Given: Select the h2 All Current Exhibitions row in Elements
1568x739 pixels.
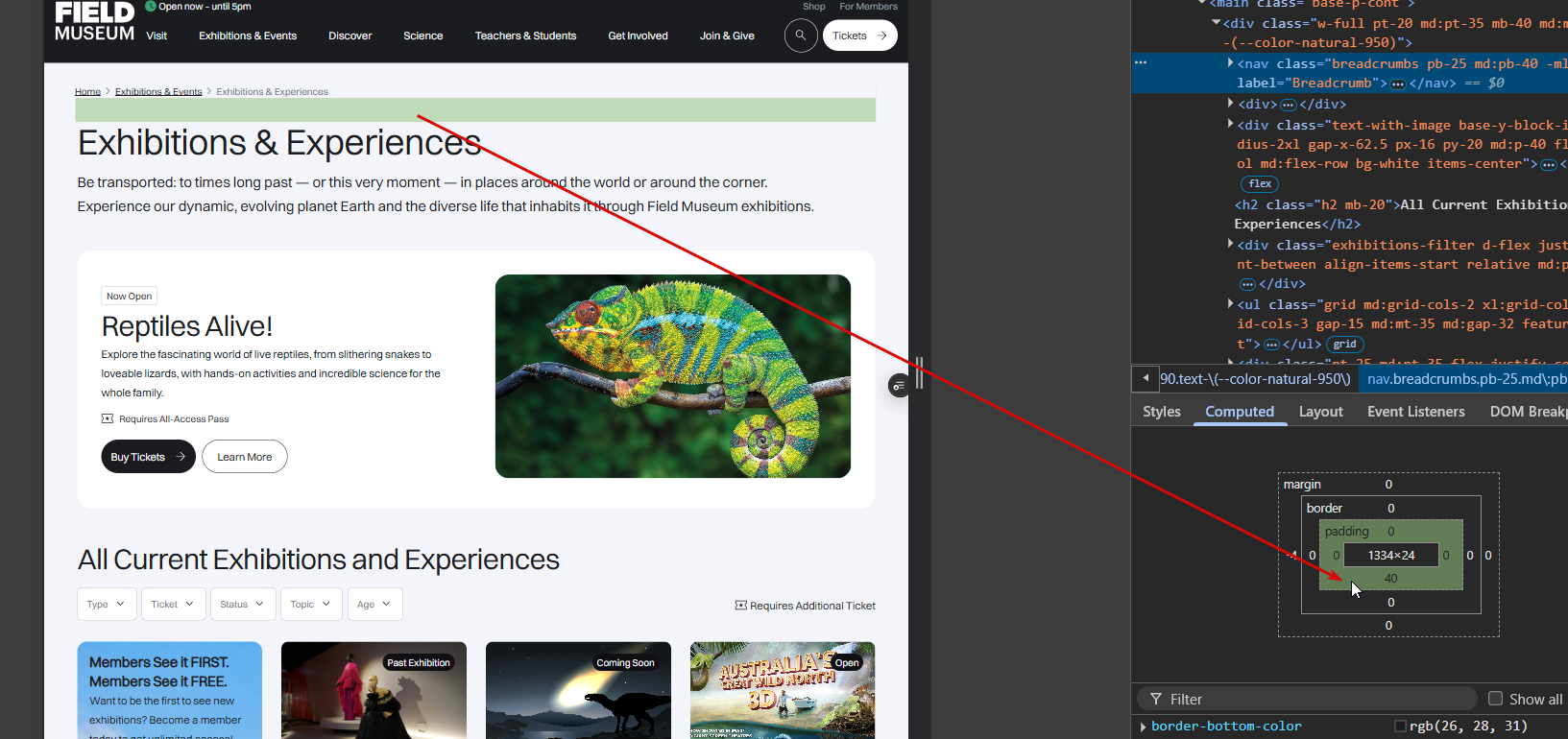Looking at the screenshot, I should click(1399, 214).
